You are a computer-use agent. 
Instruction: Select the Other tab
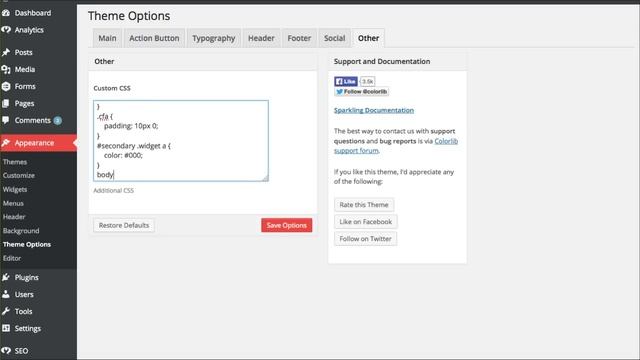point(369,38)
